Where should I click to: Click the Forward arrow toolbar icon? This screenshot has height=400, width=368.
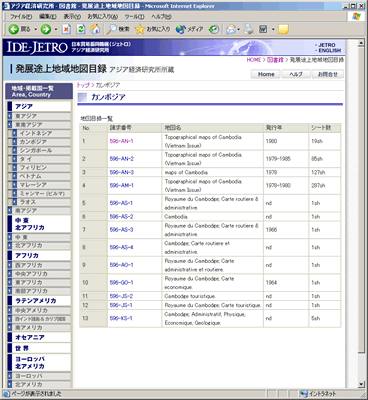click(46, 29)
